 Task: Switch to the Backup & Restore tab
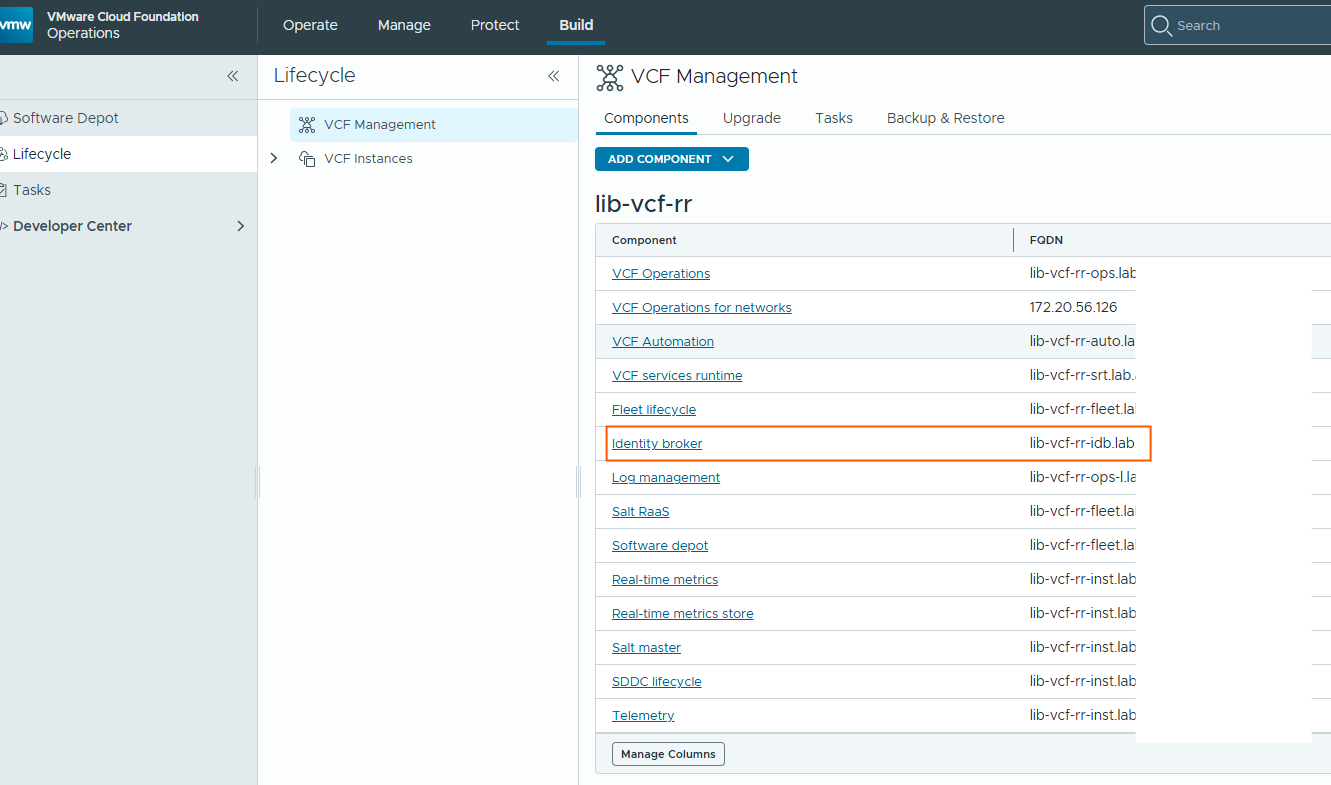tap(946, 118)
